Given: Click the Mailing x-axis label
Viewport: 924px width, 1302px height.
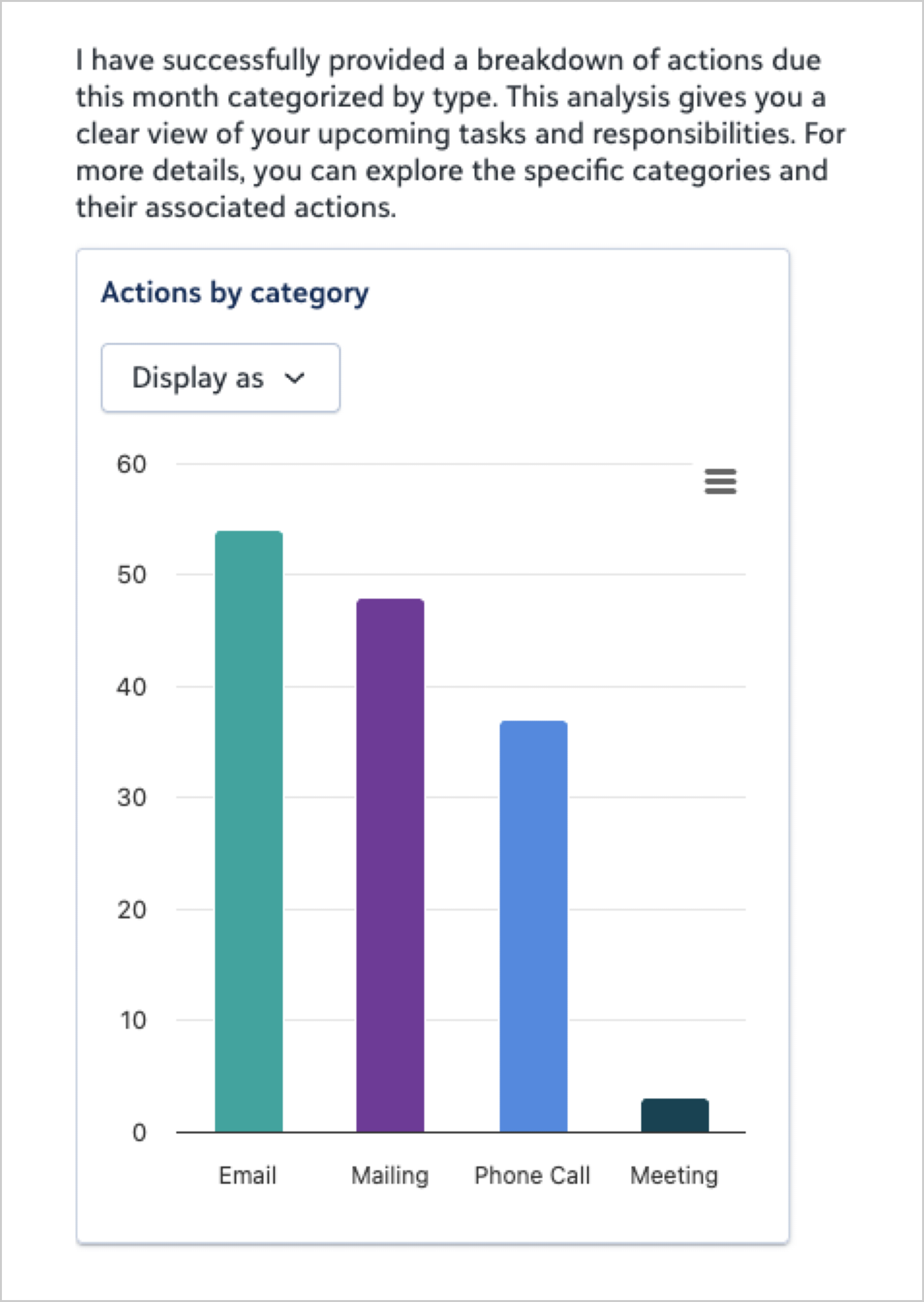Looking at the screenshot, I should pyautogui.click(x=390, y=1175).
